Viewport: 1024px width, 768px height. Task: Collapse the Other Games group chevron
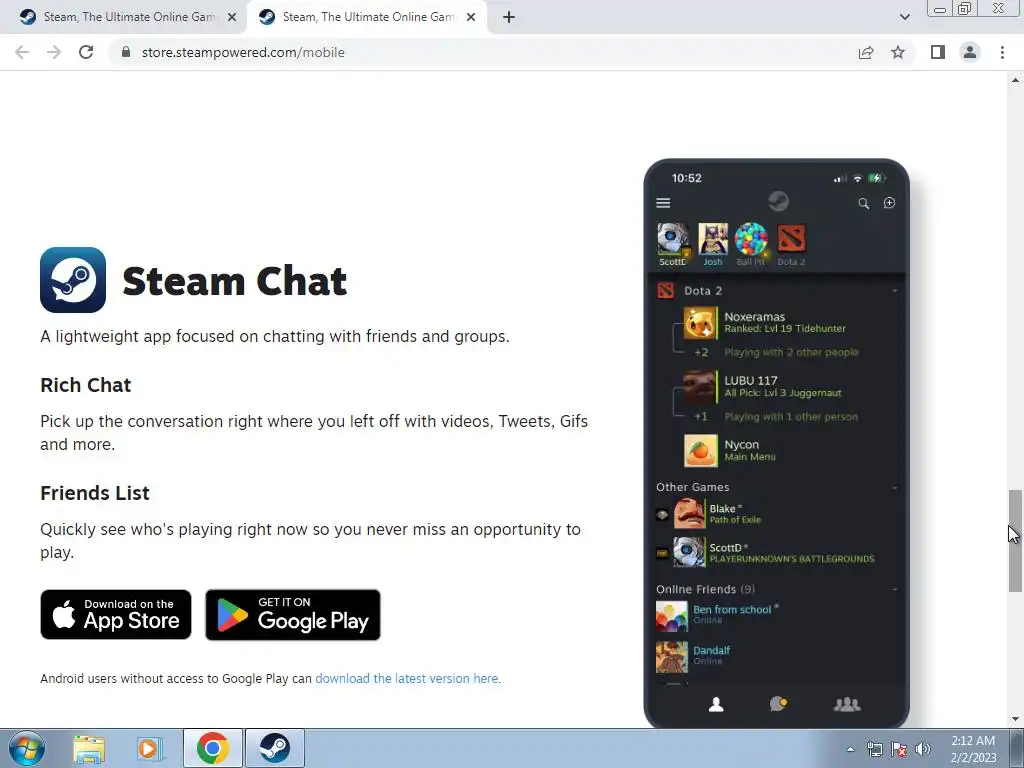click(x=895, y=487)
